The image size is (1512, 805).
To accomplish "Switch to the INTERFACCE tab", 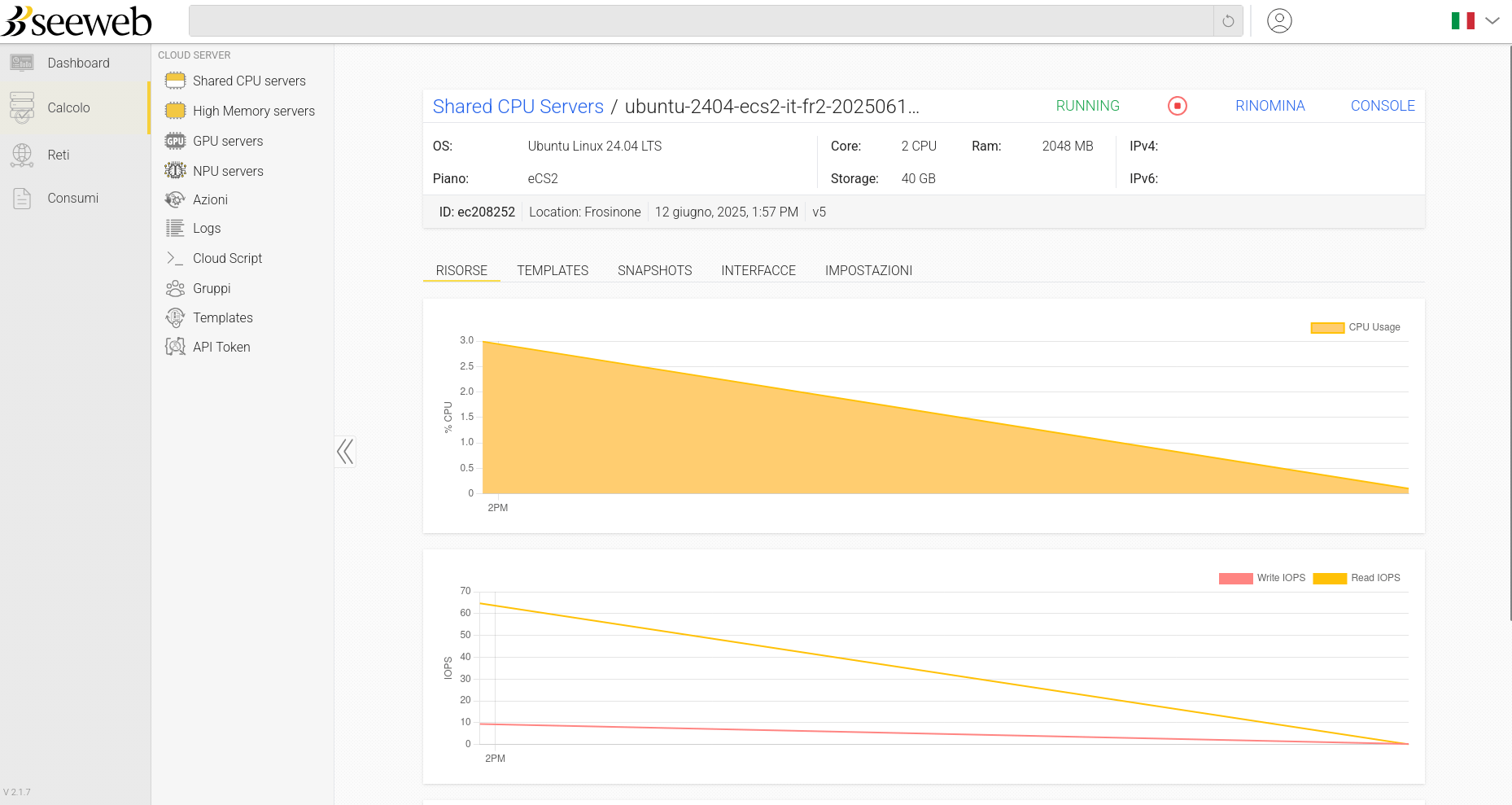I will (758, 270).
